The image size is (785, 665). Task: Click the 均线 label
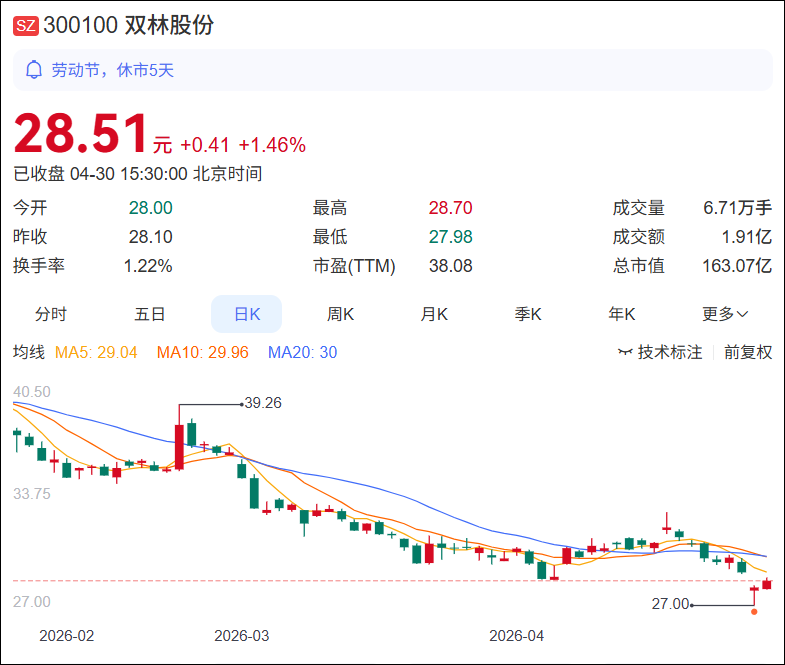click(x=29, y=352)
